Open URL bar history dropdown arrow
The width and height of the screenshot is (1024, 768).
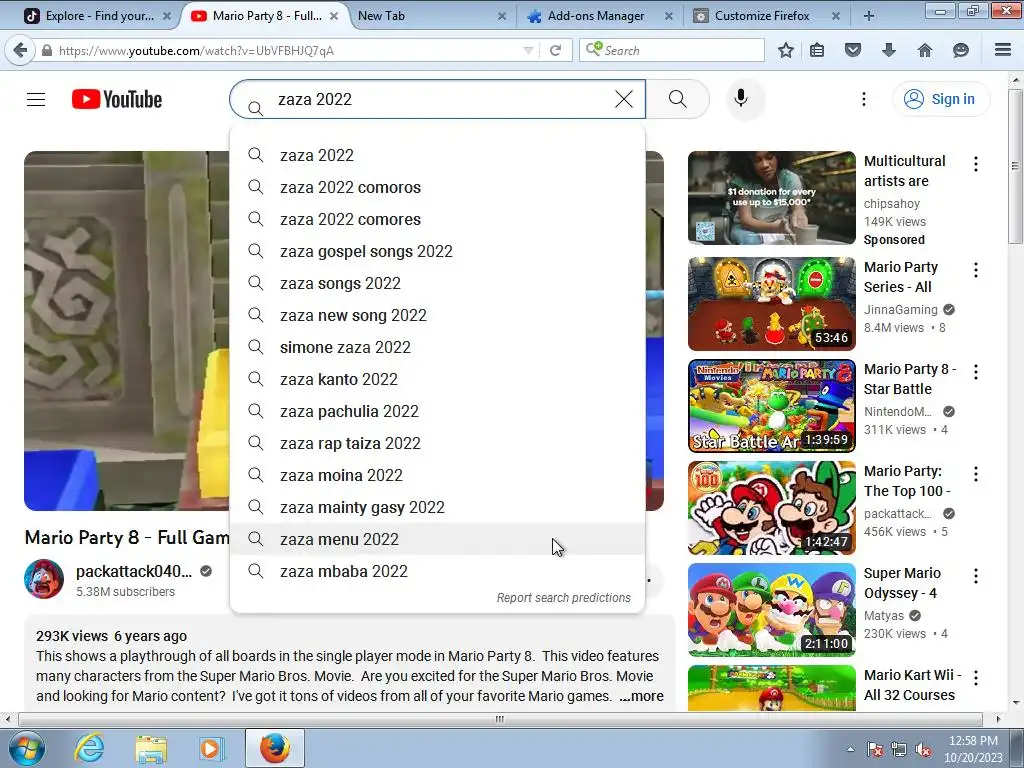(528, 50)
